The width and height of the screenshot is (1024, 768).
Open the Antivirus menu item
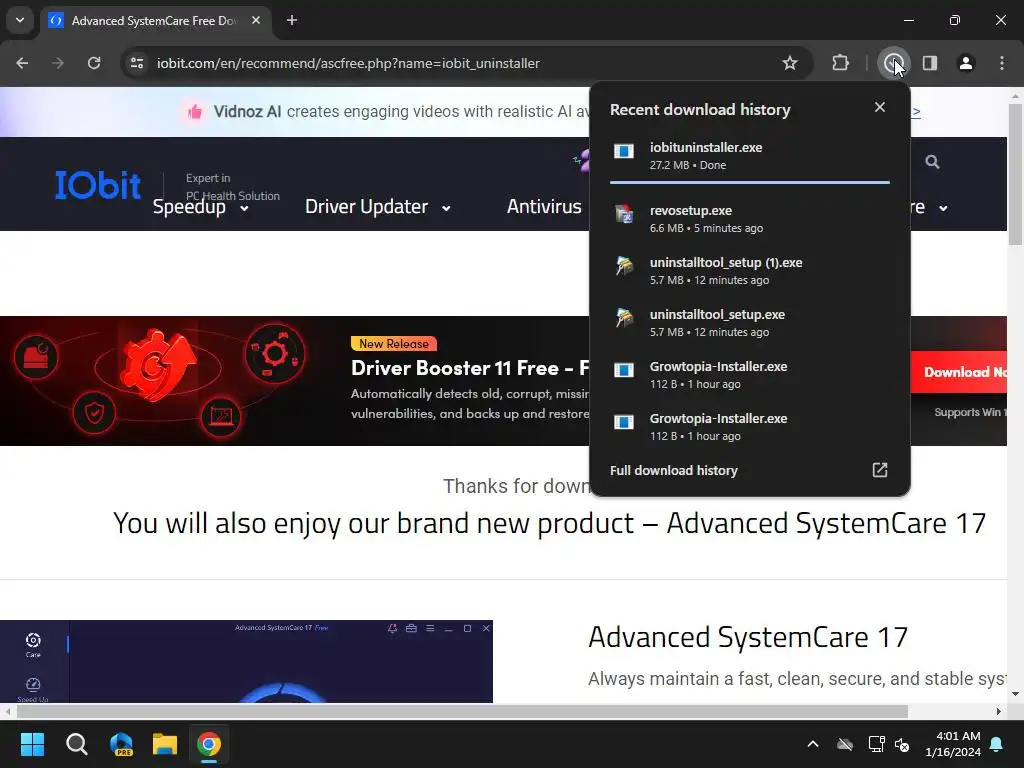[544, 207]
